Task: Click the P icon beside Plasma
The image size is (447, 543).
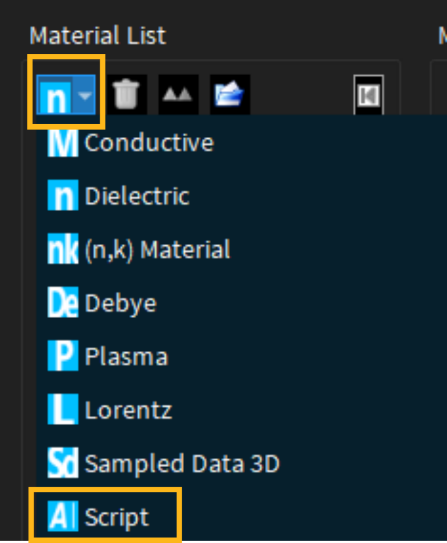Action: [63, 356]
